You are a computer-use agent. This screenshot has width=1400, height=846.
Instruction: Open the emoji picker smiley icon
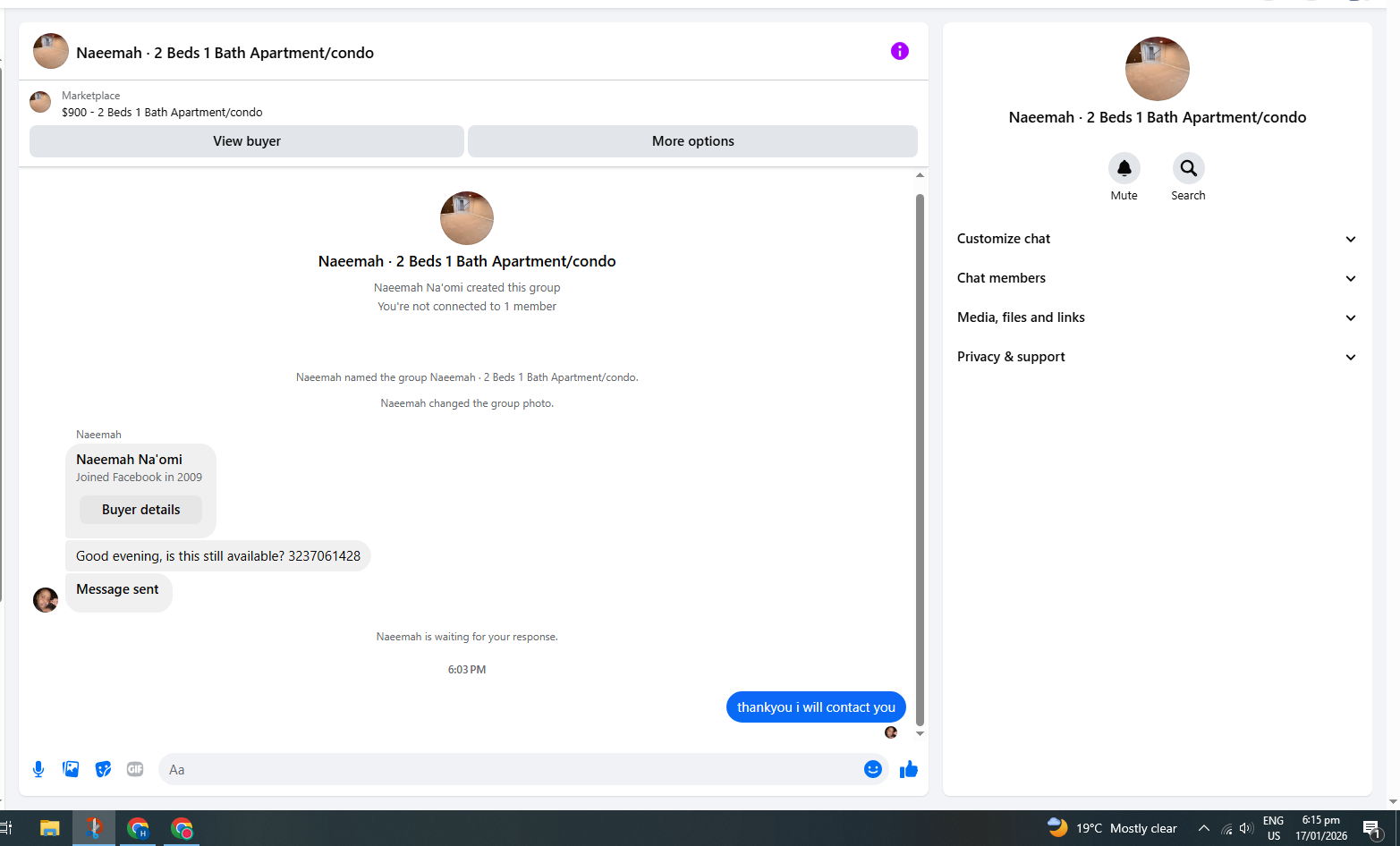pos(873,769)
